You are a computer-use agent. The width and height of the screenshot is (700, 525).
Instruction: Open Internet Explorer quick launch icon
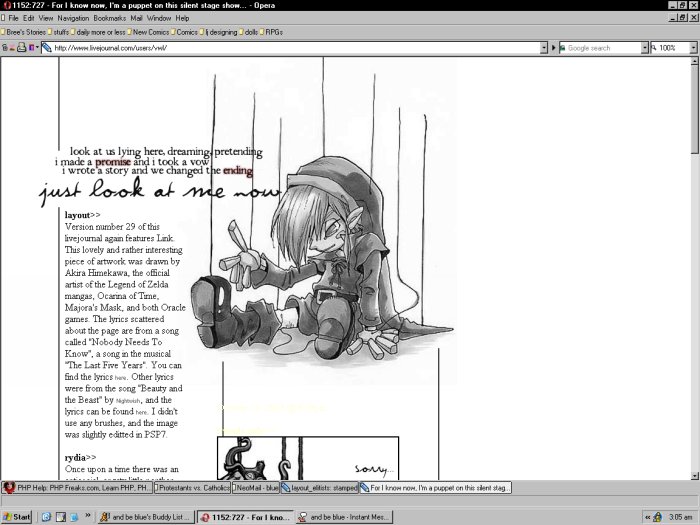46,517
